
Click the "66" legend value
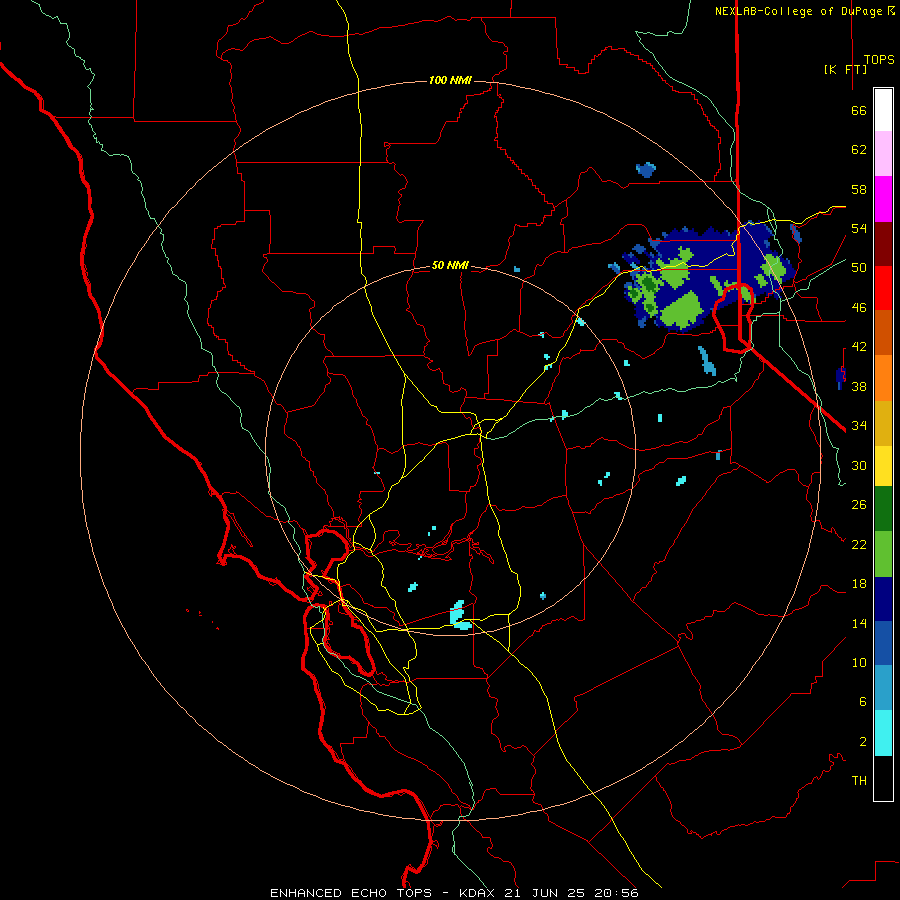coord(859,110)
